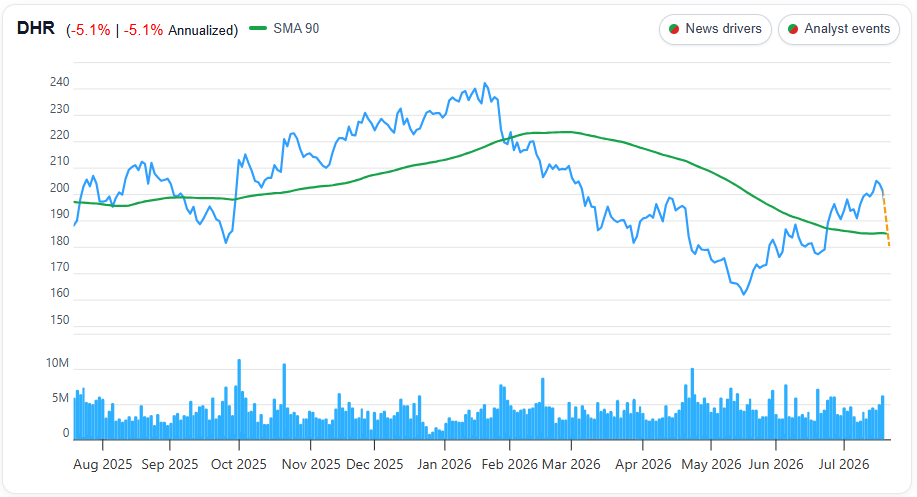Click the first -5.1% return value
The height and width of the screenshot is (497, 917).
[x=89, y=30]
